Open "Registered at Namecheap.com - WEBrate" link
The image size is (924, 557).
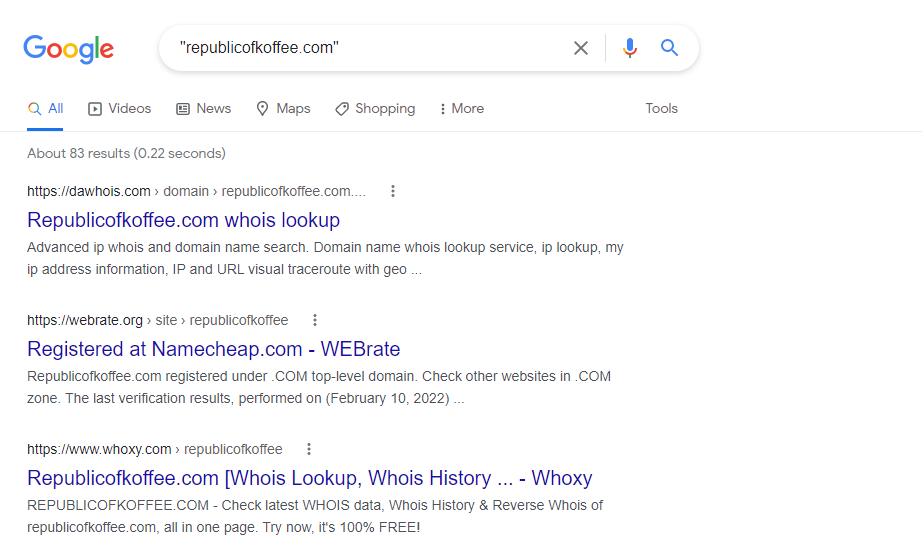click(x=213, y=349)
